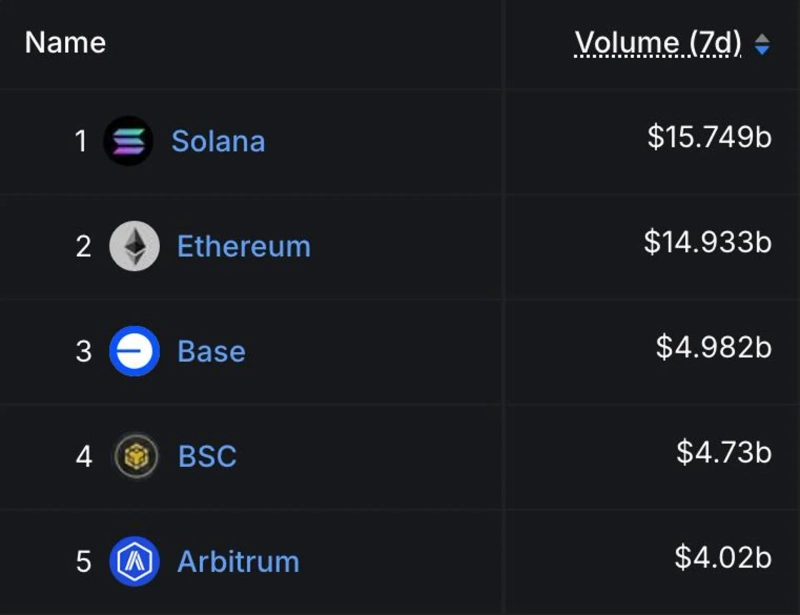Image resolution: width=800 pixels, height=615 pixels.
Task: Click rank number 1 beside Solana
Action: (x=82, y=142)
